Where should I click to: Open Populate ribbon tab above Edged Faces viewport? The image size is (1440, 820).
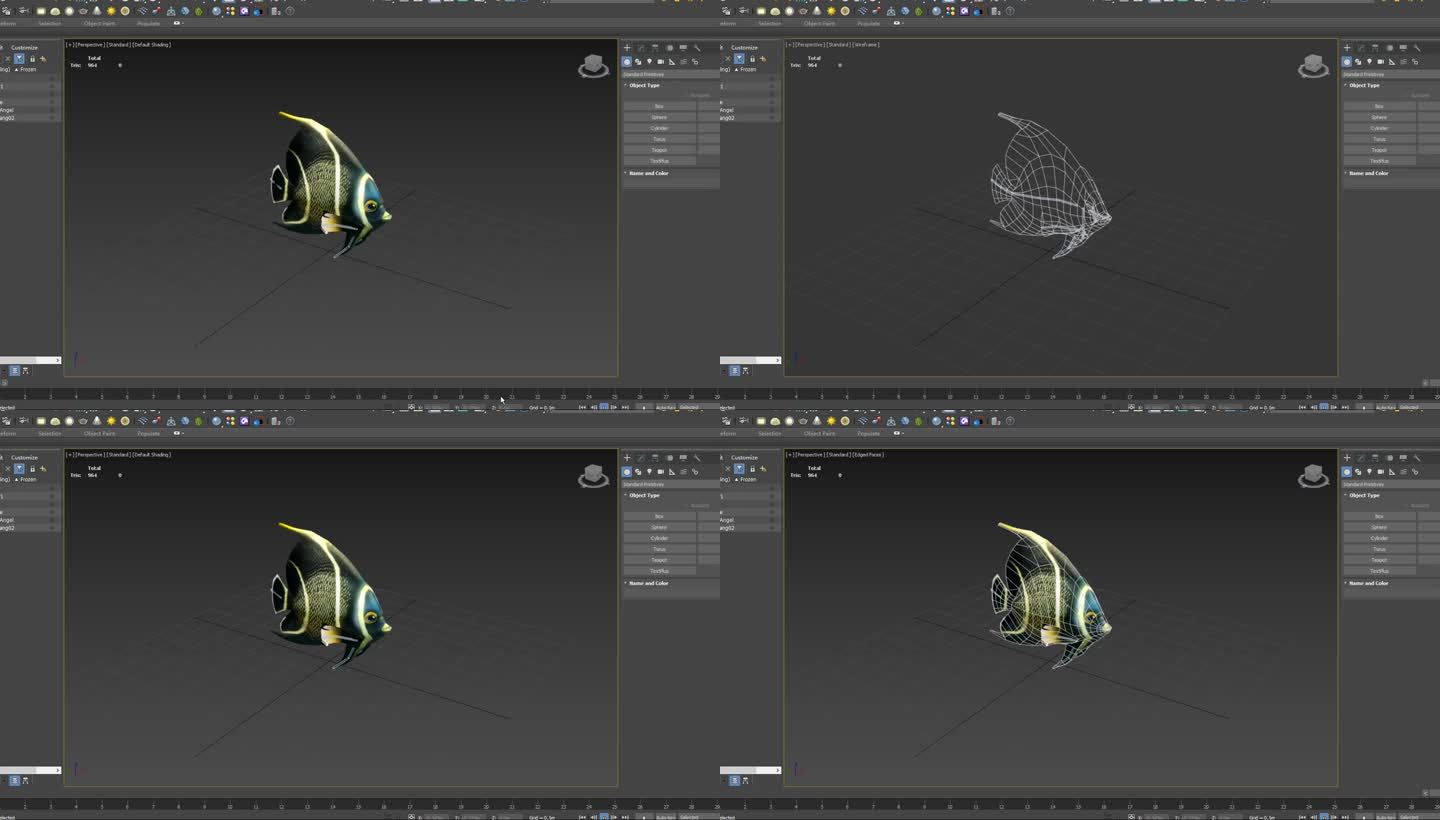point(869,433)
